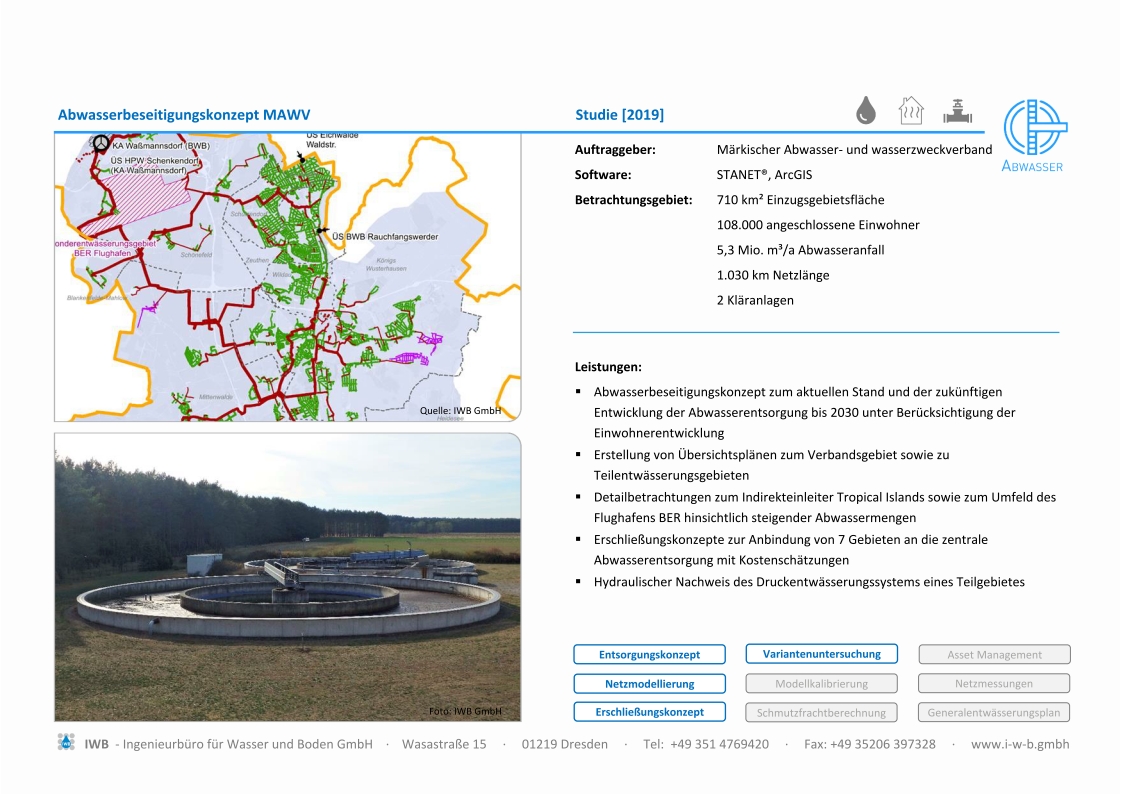Click the pipe valve icon
This screenshot has width=1123, height=794.
point(957,110)
